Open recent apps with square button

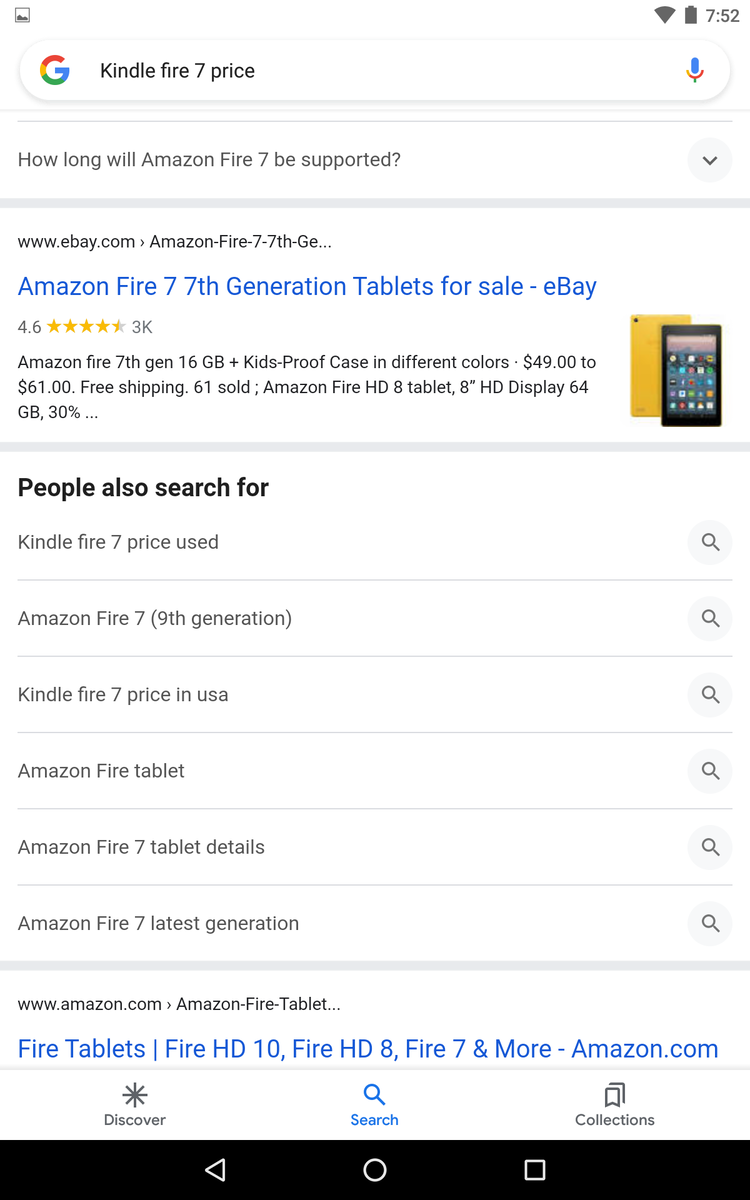coord(535,1170)
